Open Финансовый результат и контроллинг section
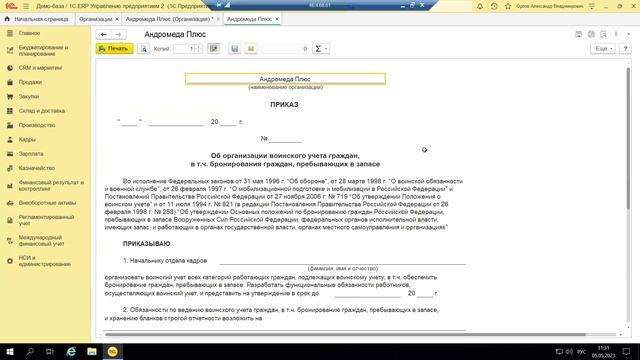This screenshot has height=360, width=640. (51, 185)
